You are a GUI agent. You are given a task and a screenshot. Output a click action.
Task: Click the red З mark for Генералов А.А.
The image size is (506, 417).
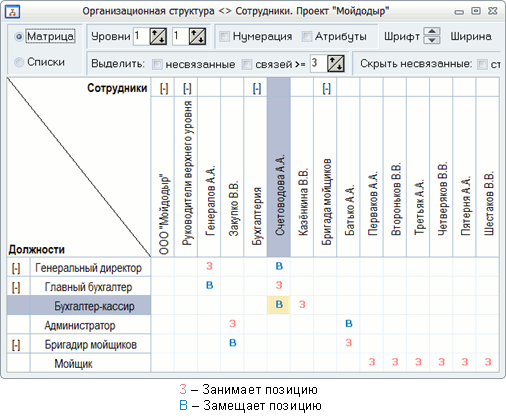[209, 266]
